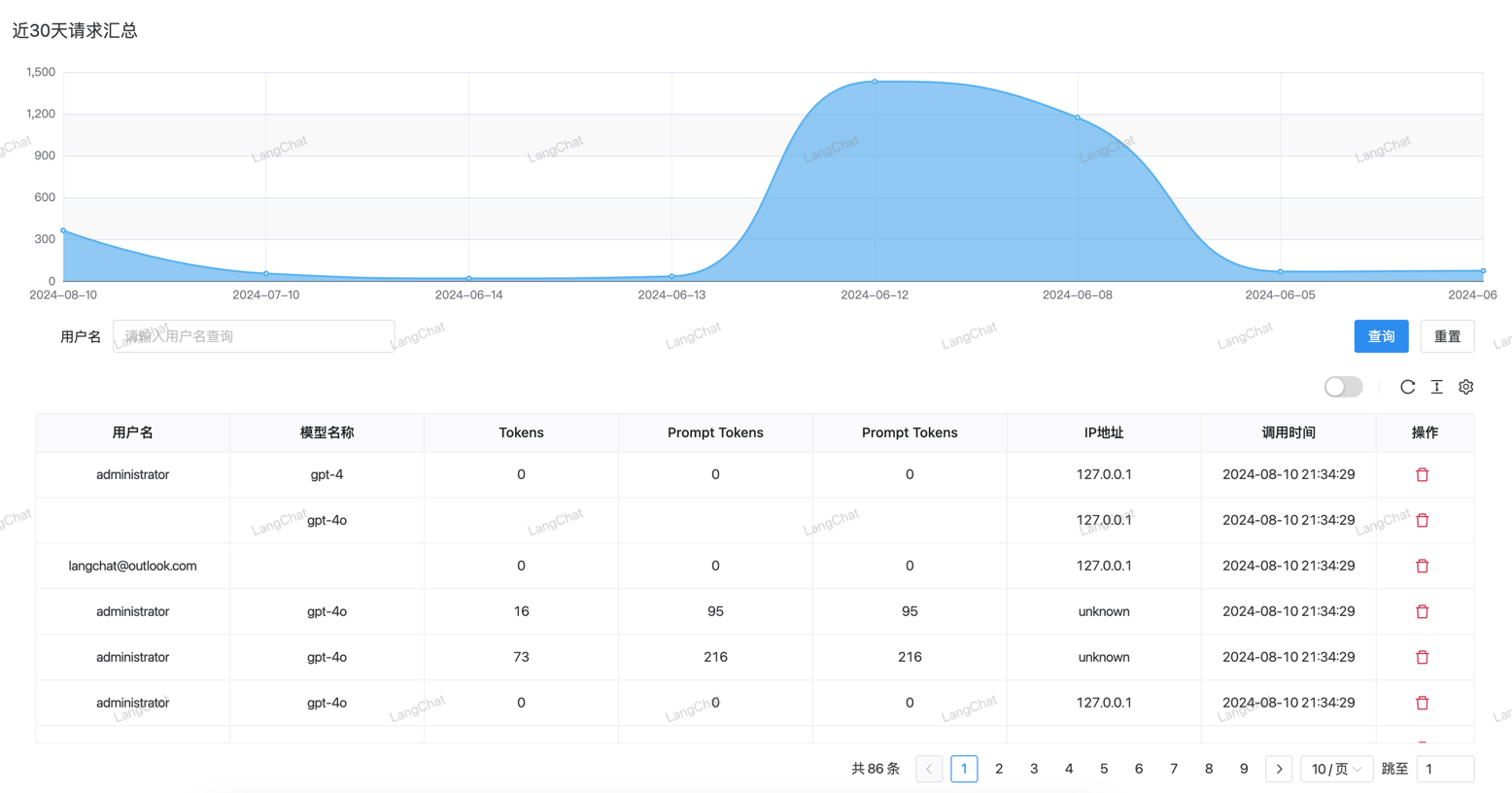This screenshot has width=1512, height=793.
Task: Focus the 用户名 search input
Action: pos(254,336)
